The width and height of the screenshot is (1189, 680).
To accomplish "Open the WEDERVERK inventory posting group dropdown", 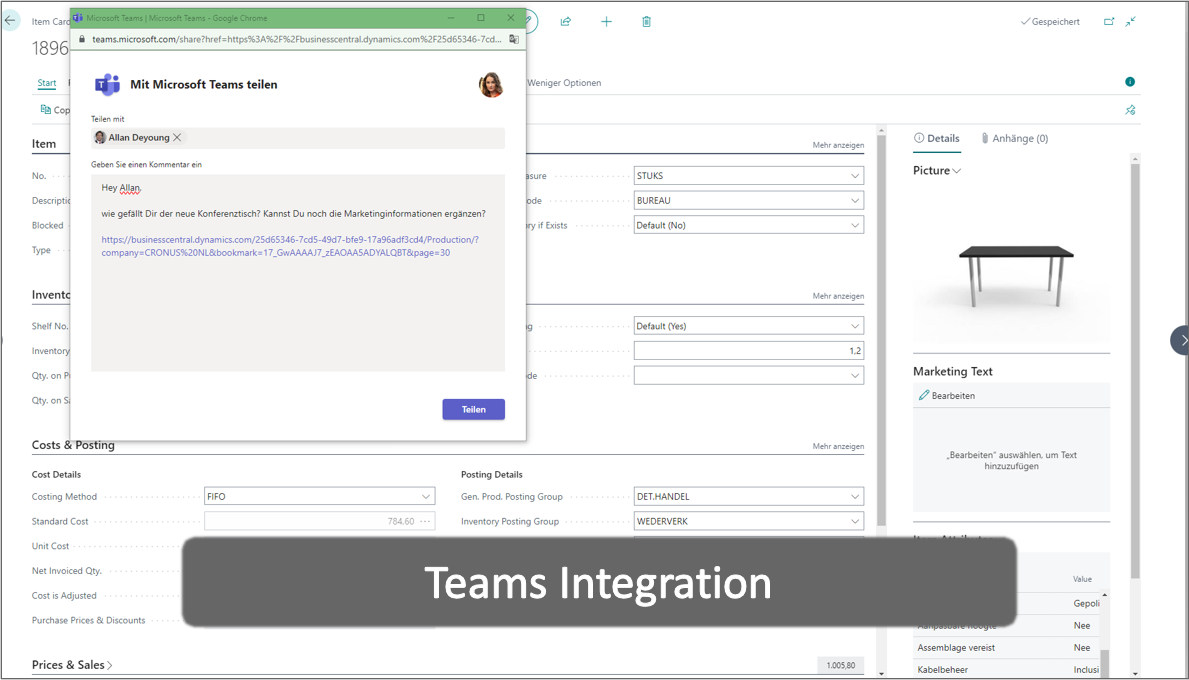I will coord(855,521).
